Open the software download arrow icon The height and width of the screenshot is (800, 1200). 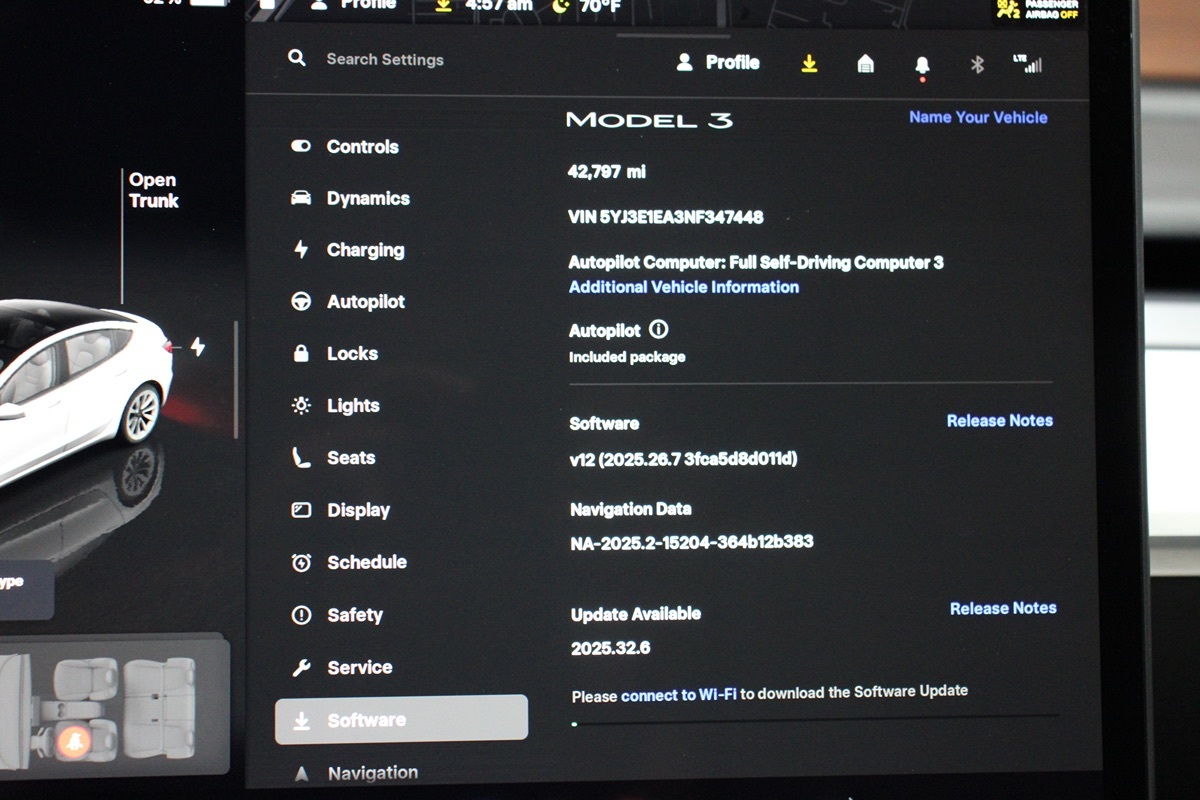[x=810, y=63]
